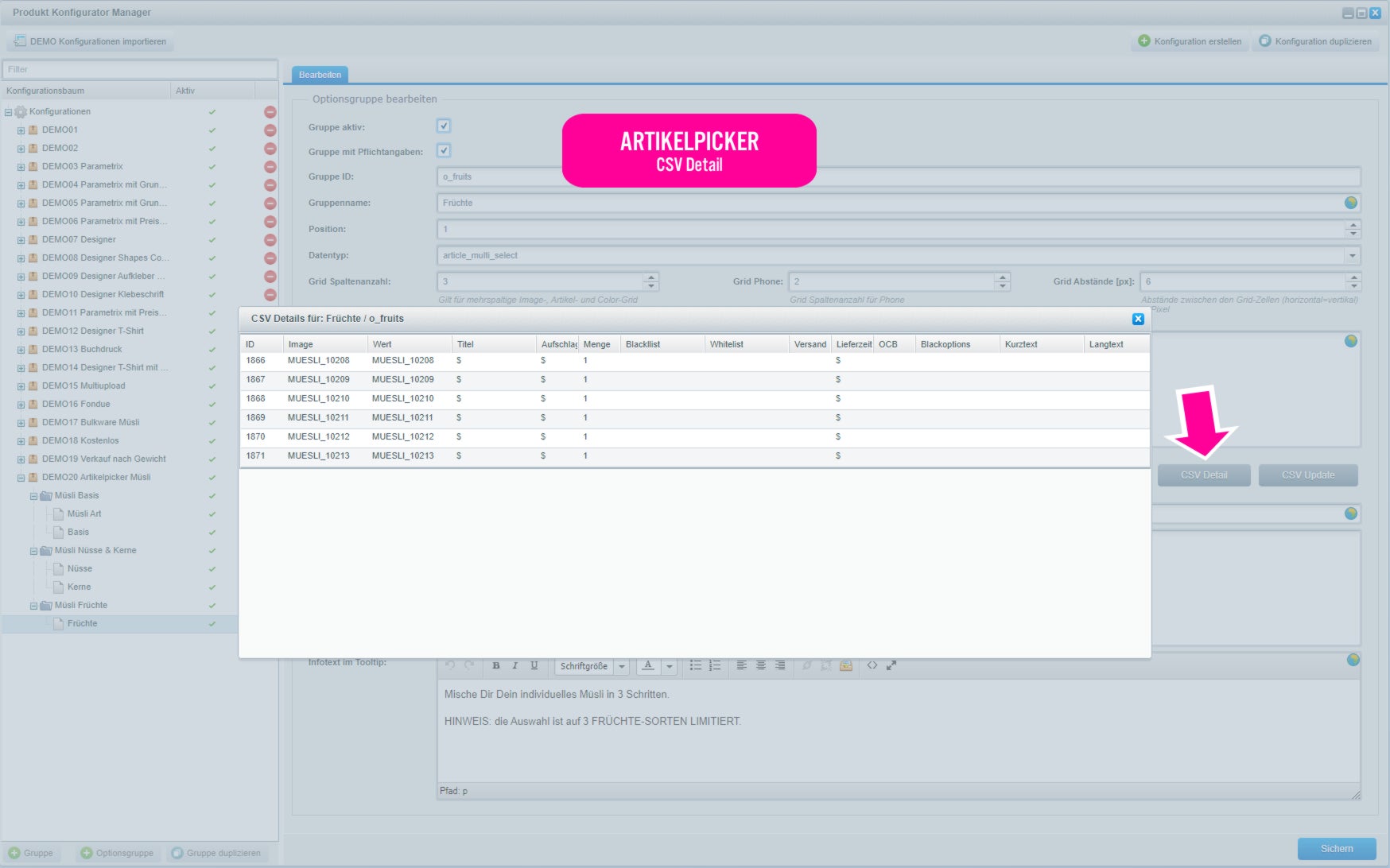Click Konfiguration duplizieren button
Image resolution: width=1390 pixels, height=868 pixels.
tap(1315, 41)
